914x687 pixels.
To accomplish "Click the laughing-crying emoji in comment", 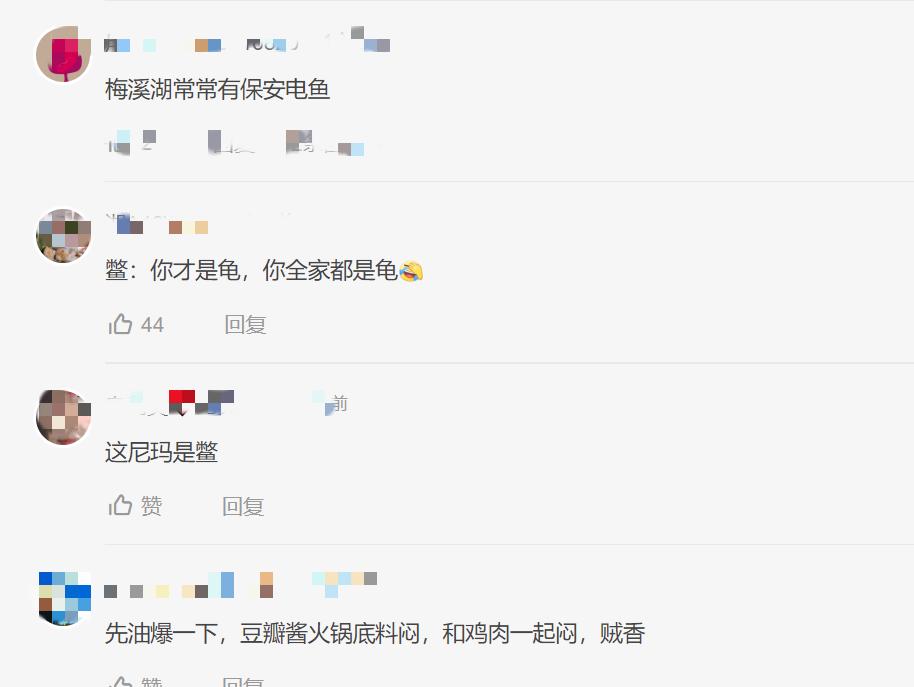I will [411, 271].
